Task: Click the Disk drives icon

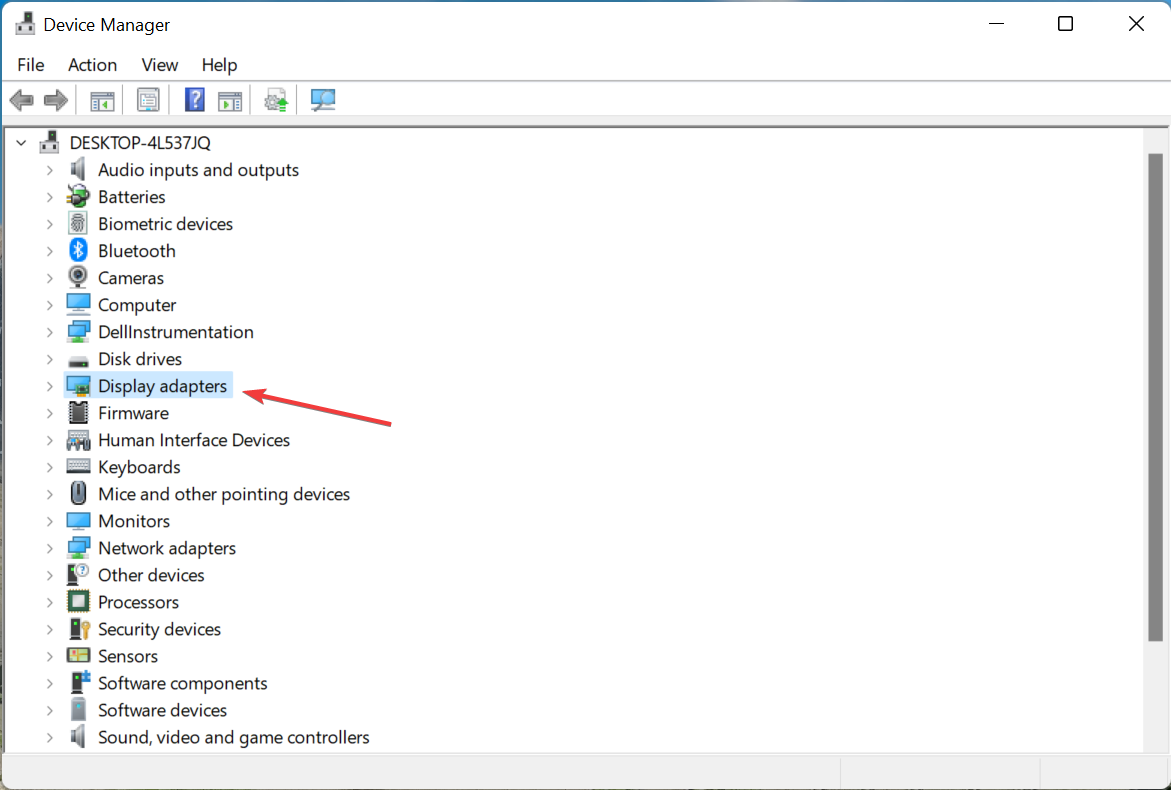Action: point(78,360)
